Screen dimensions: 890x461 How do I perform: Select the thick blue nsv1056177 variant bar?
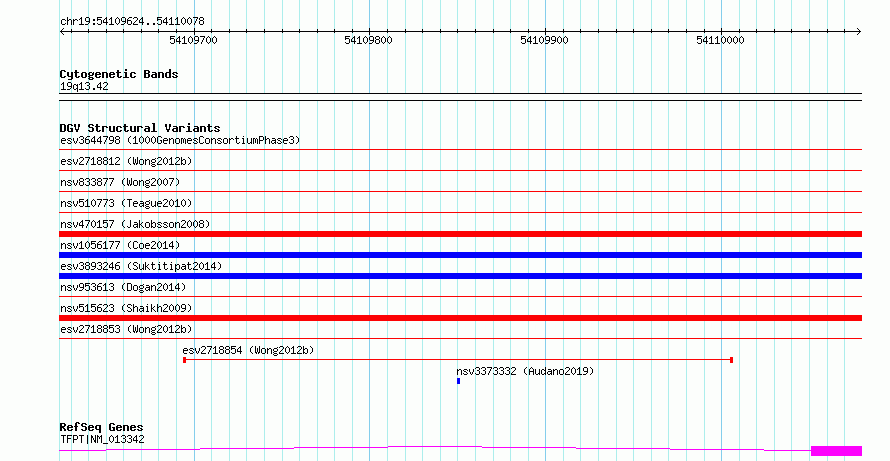tap(460, 255)
